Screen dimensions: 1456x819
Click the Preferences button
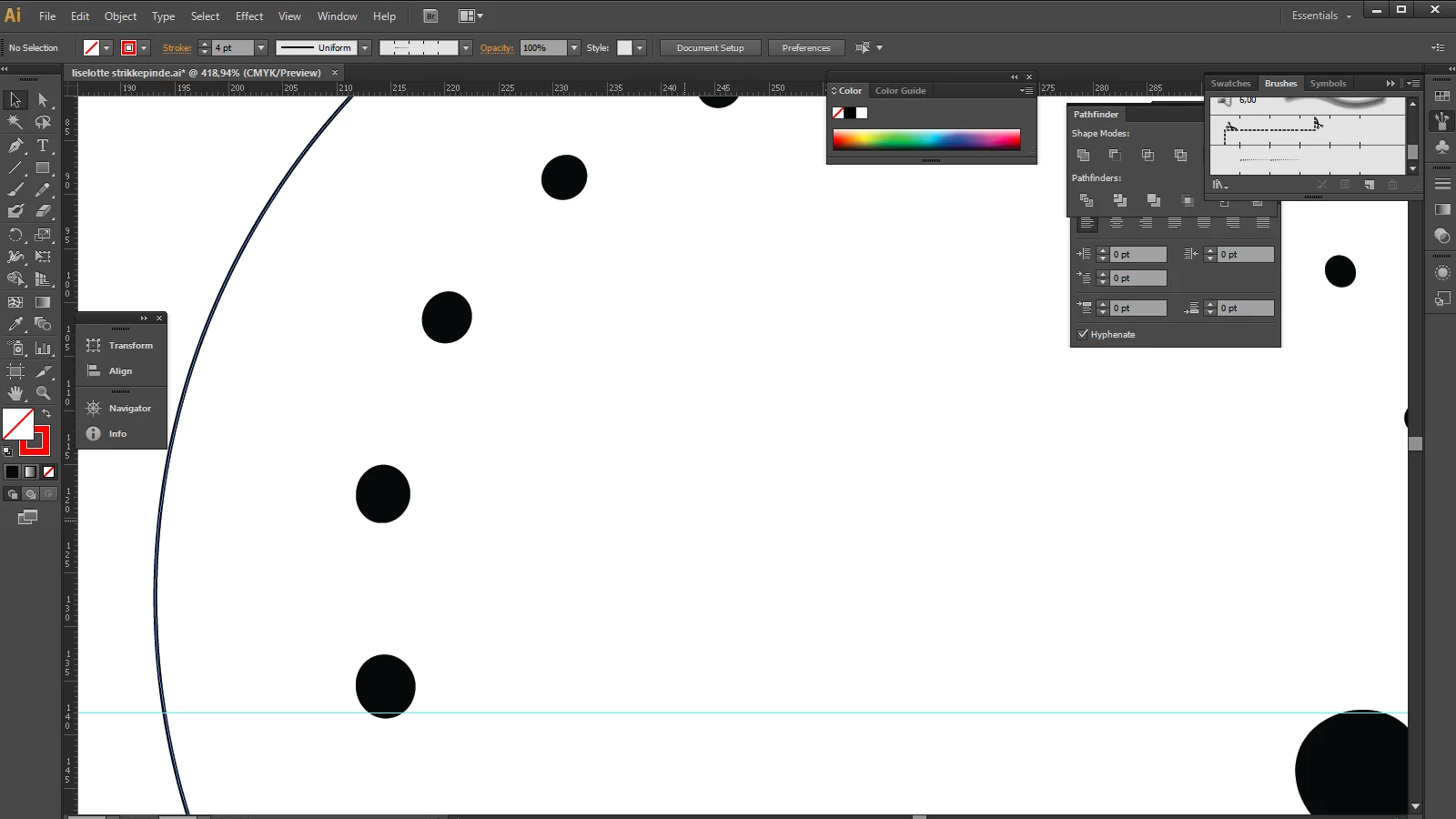806,47
